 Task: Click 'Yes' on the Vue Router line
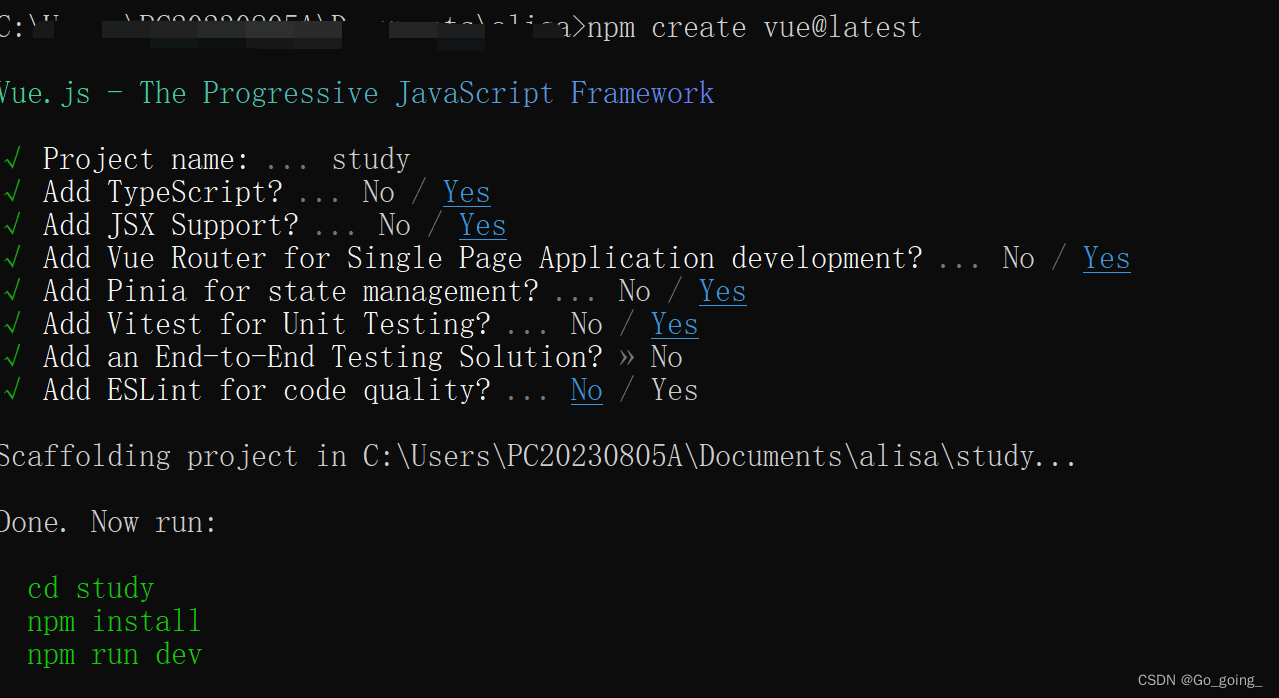[x=1107, y=258]
